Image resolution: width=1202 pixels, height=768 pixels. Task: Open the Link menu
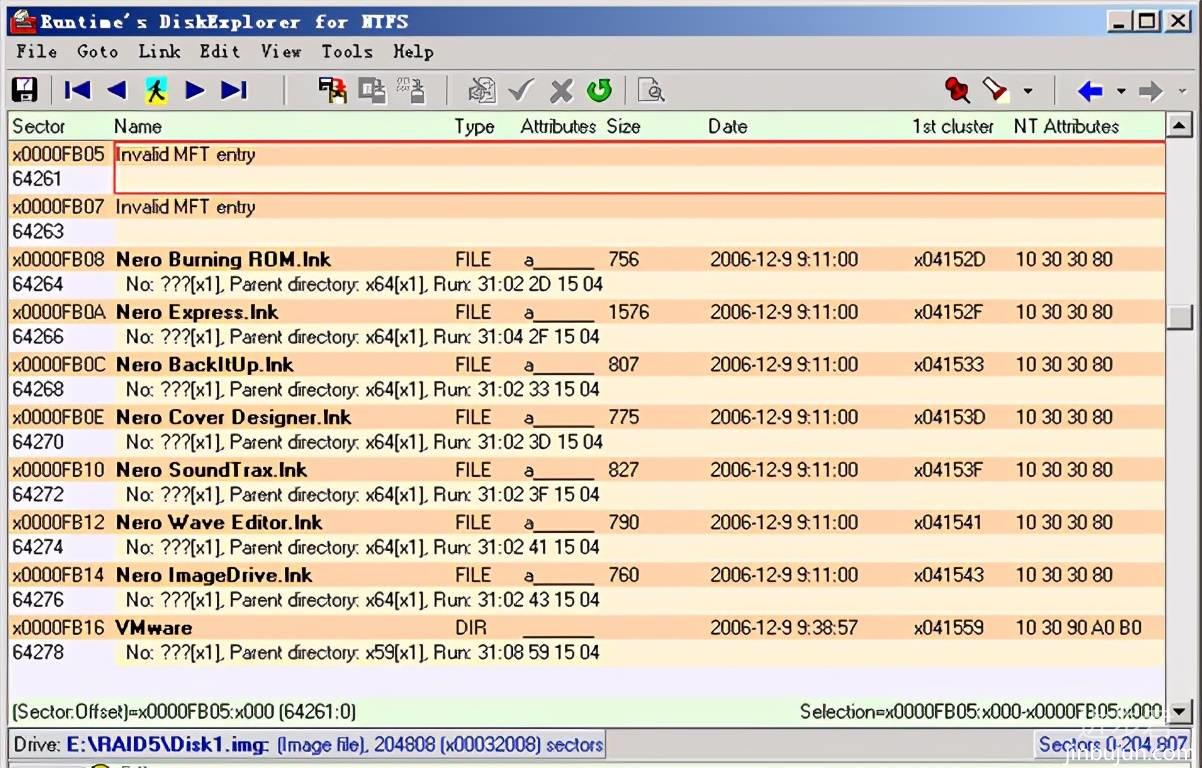159,51
